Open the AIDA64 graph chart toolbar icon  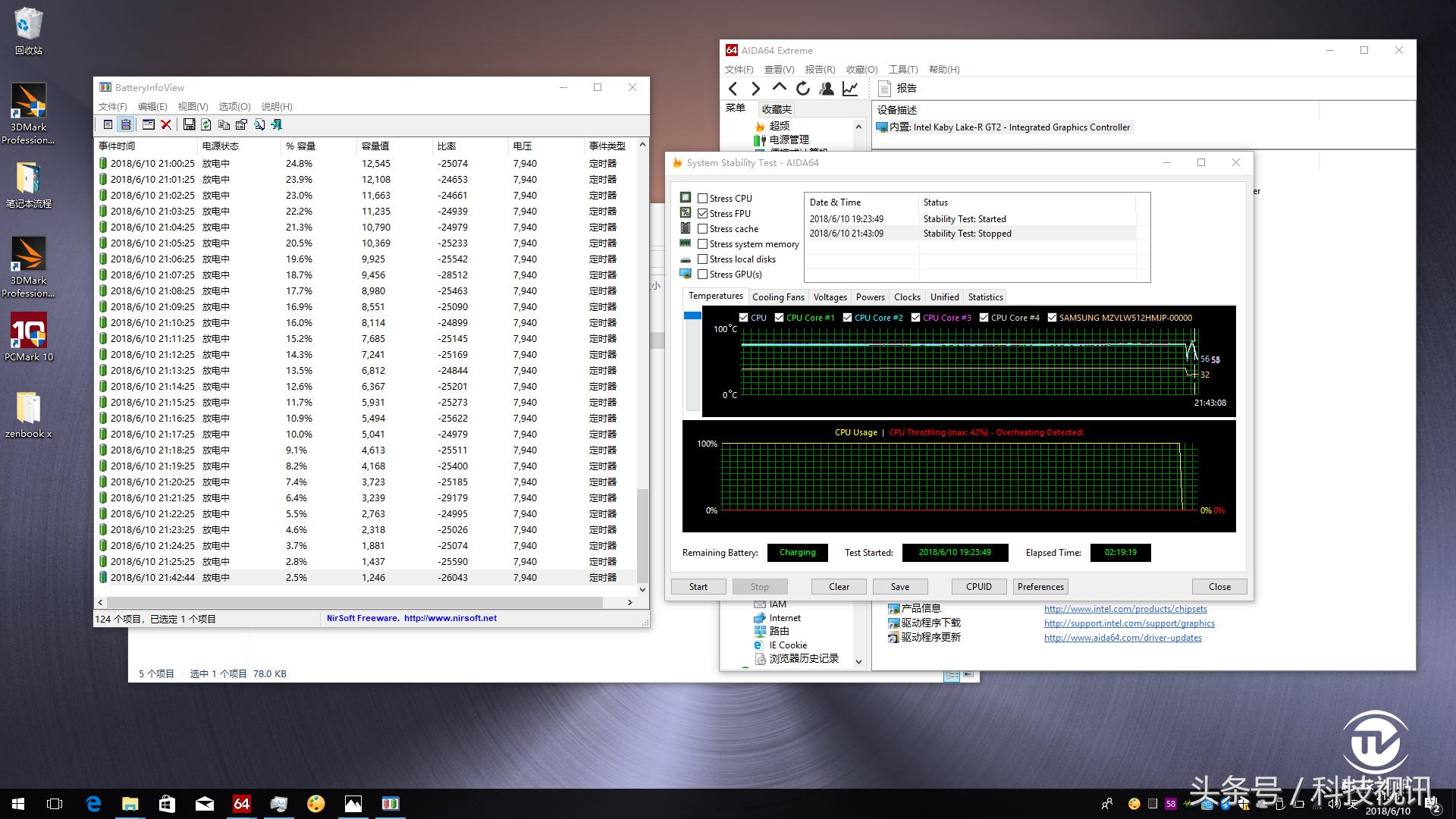pos(850,89)
